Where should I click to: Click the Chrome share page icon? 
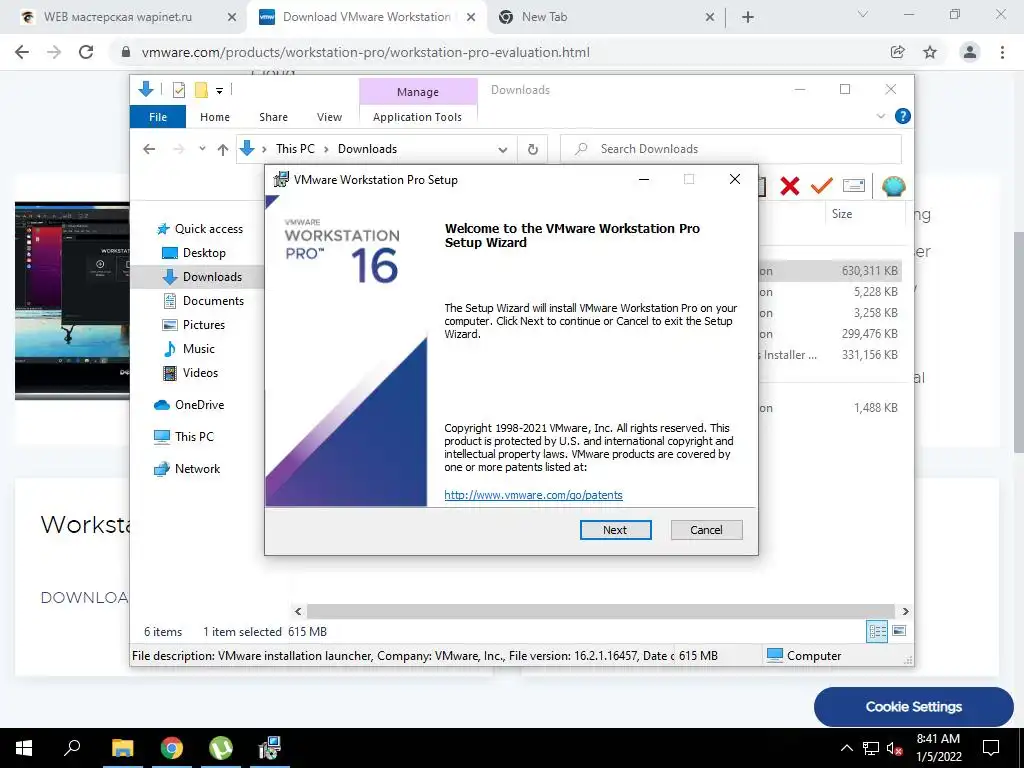(898, 52)
